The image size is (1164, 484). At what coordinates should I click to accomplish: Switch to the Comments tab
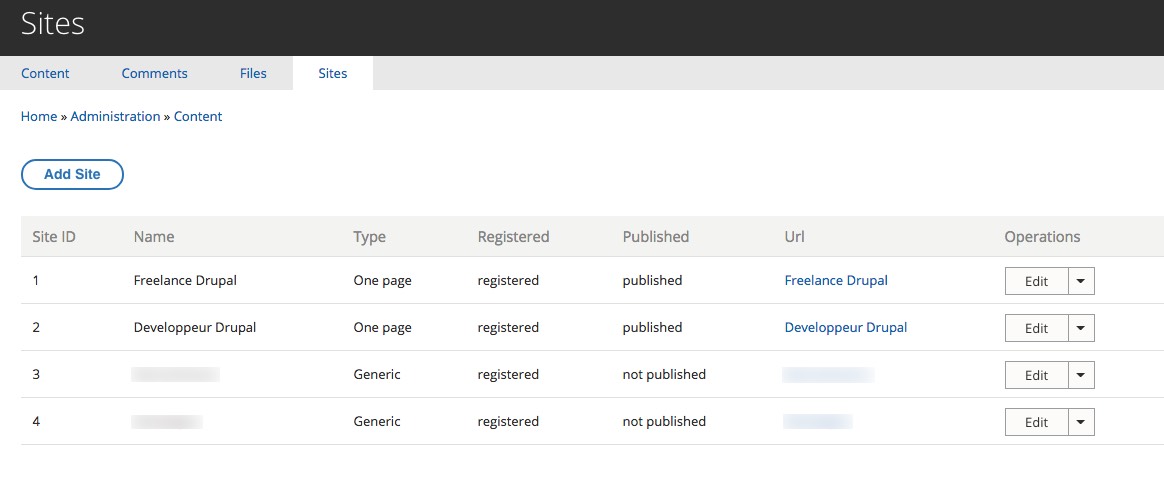pos(154,73)
